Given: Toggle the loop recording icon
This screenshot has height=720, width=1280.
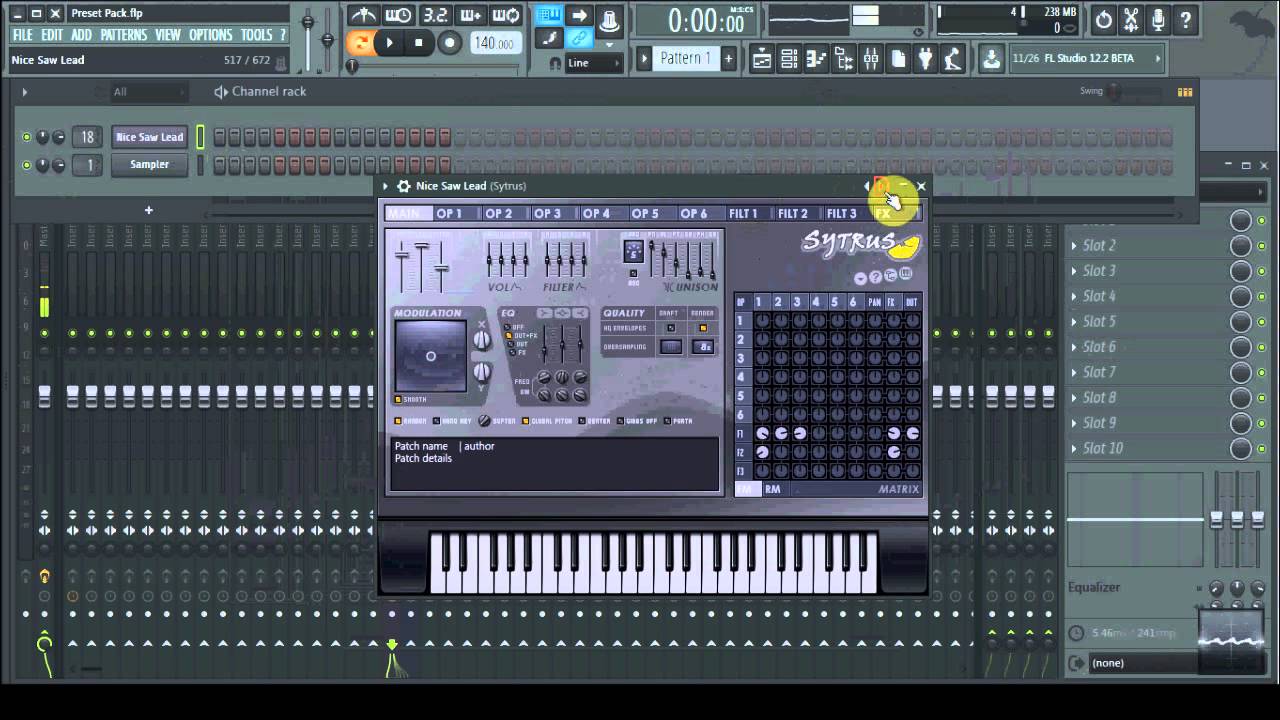Looking at the screenshot, I should (506, 15).
